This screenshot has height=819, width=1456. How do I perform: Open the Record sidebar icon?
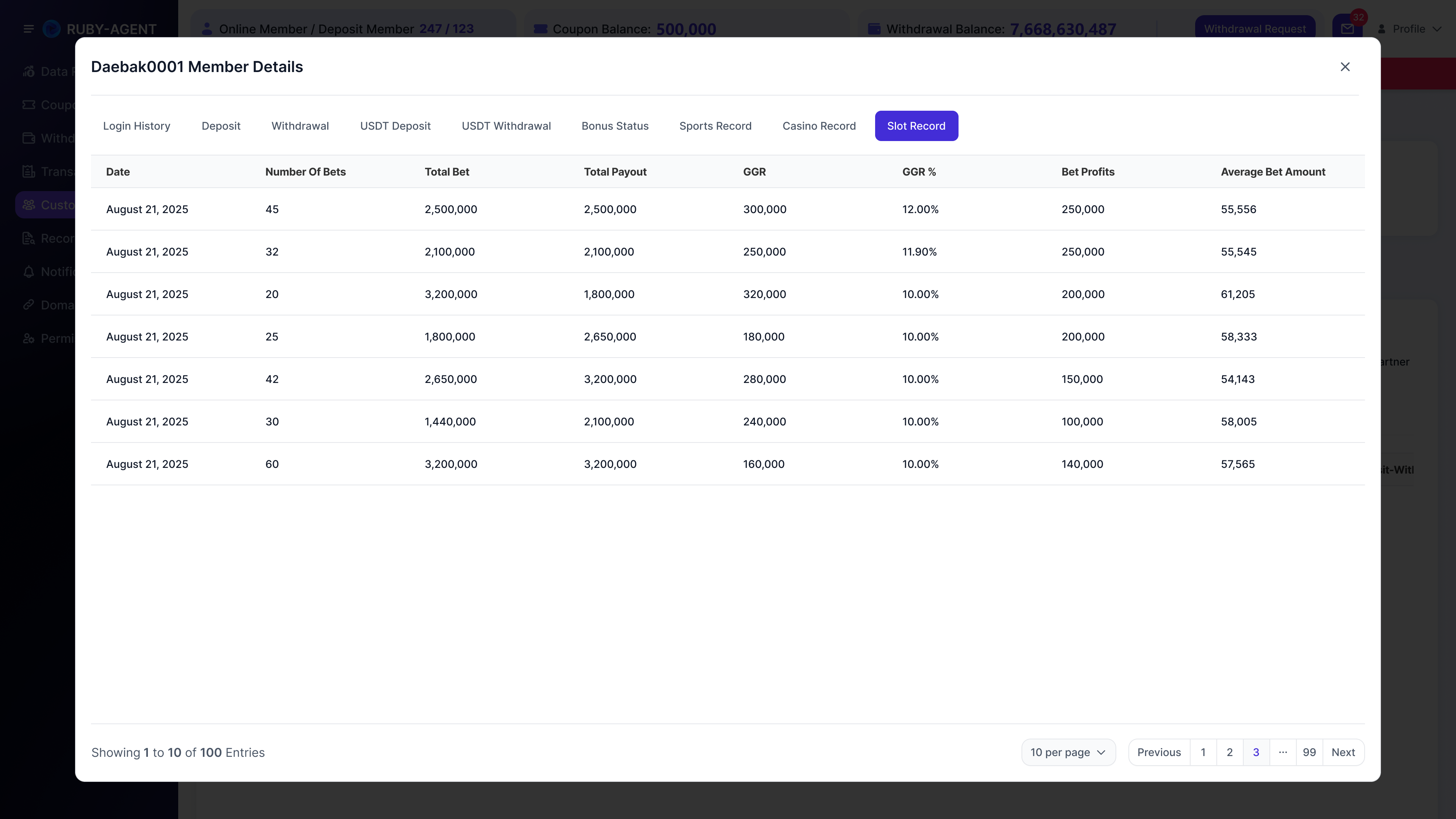click(29, 238)
